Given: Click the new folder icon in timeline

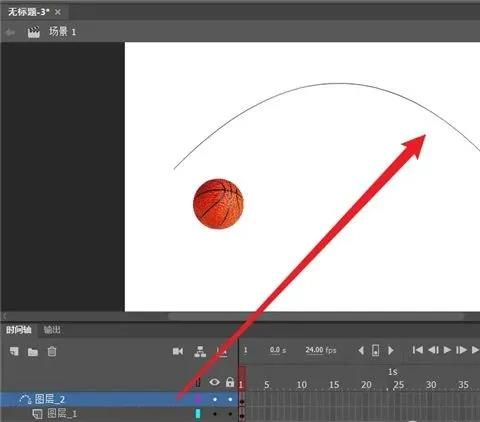Looking at the screenshot, I should 33,352.
